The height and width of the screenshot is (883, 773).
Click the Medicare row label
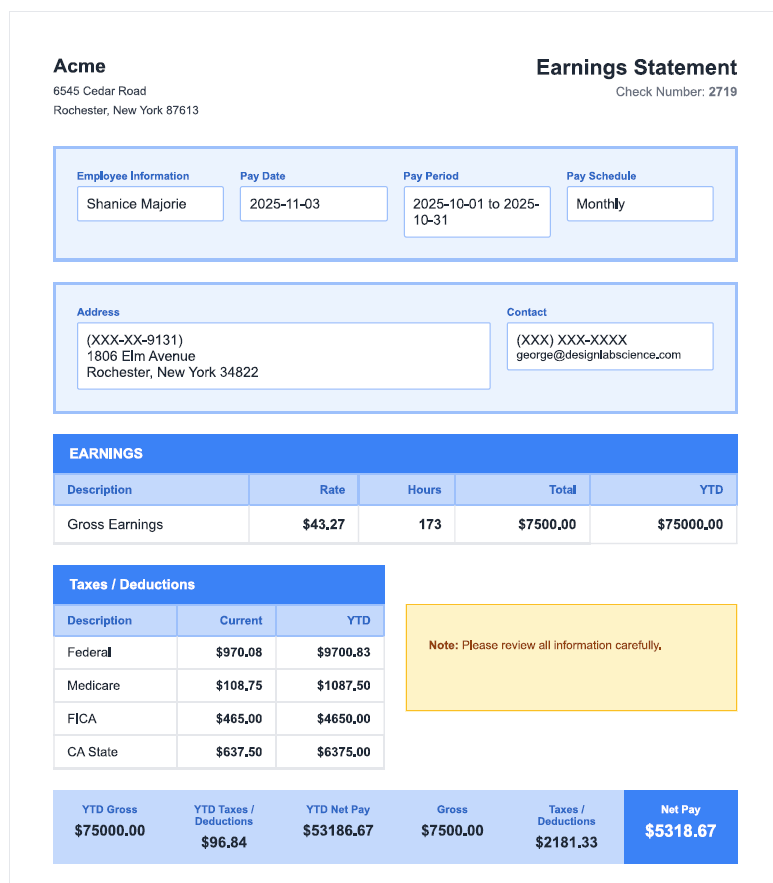click(x=93, y=686)
